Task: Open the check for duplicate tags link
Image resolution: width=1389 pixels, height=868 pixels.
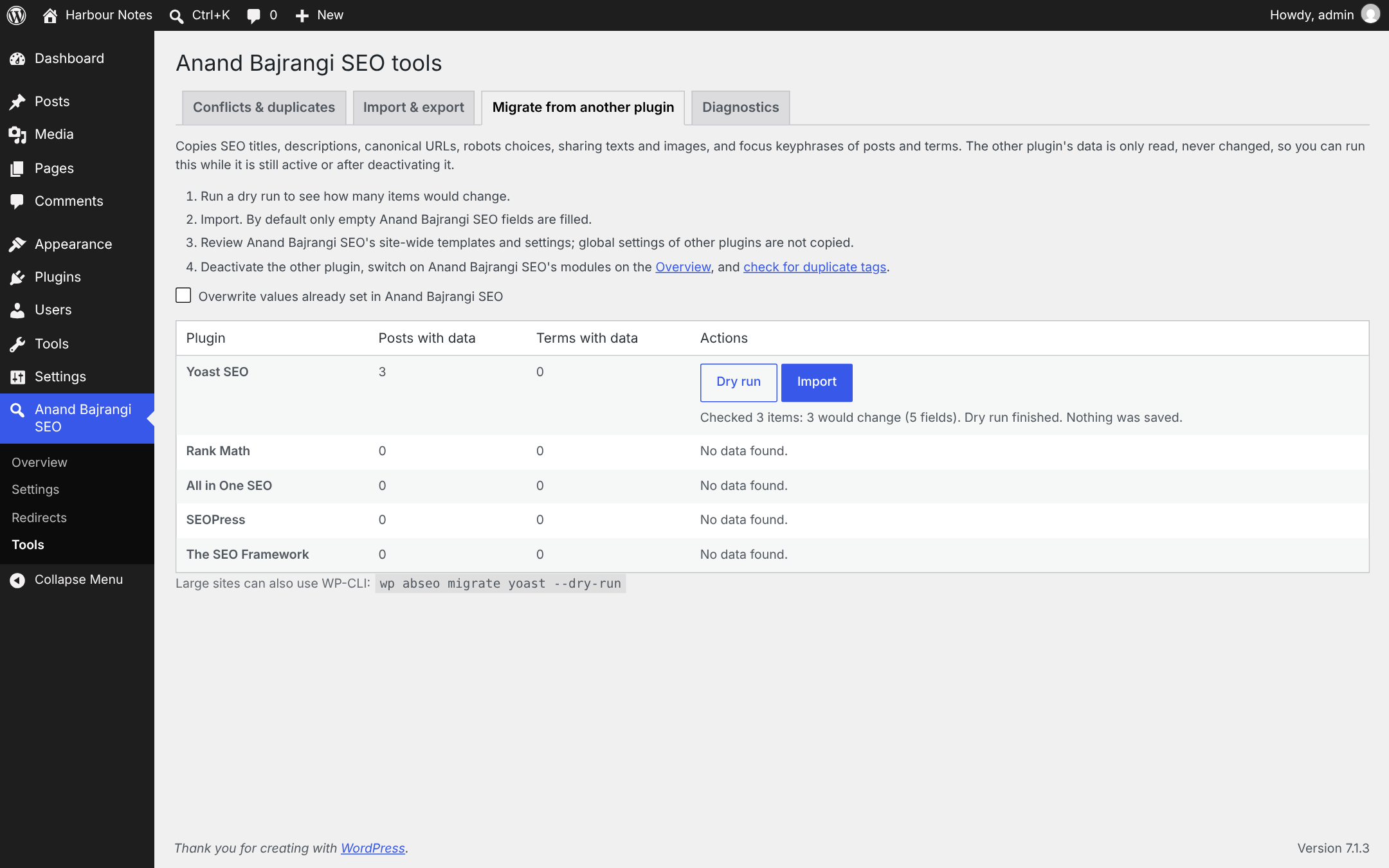Action: [x=815, y=267]
